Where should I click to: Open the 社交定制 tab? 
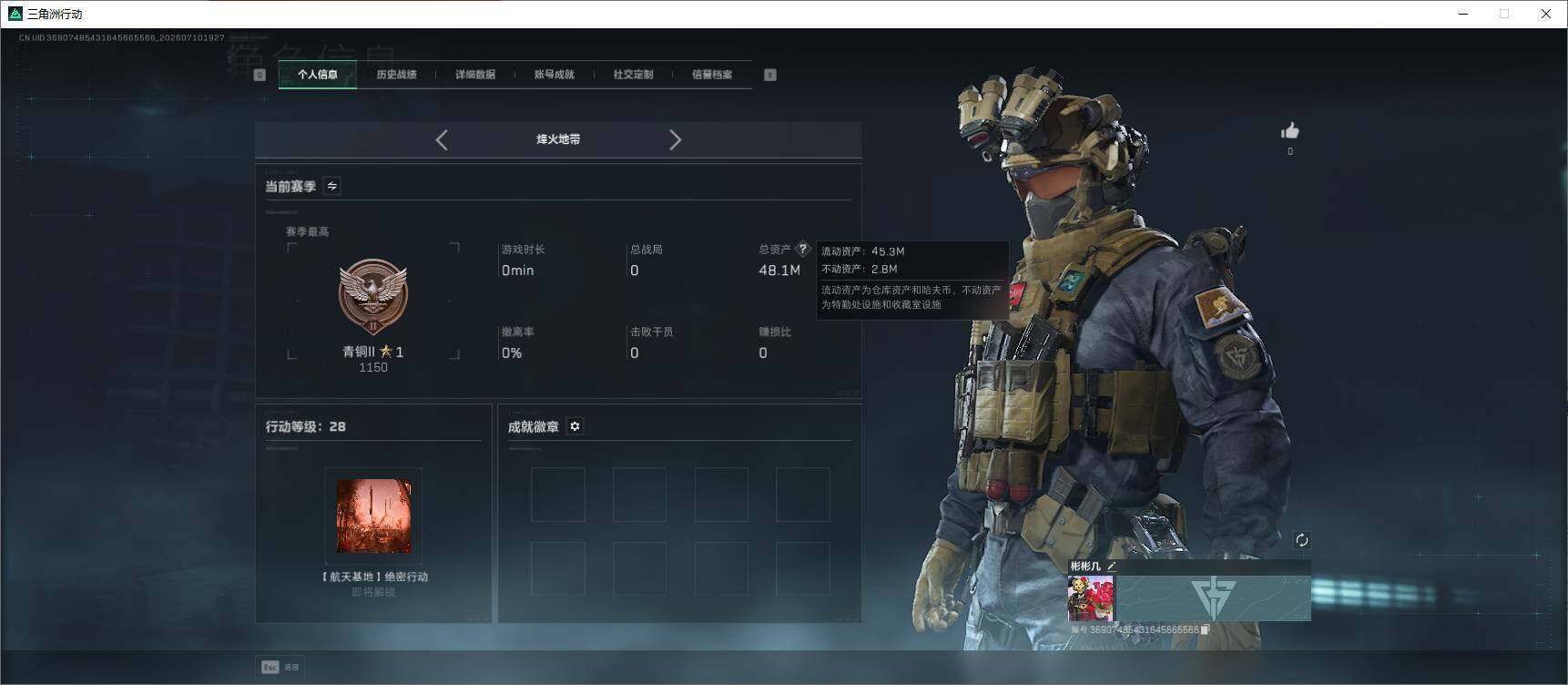tap(633, 75)
